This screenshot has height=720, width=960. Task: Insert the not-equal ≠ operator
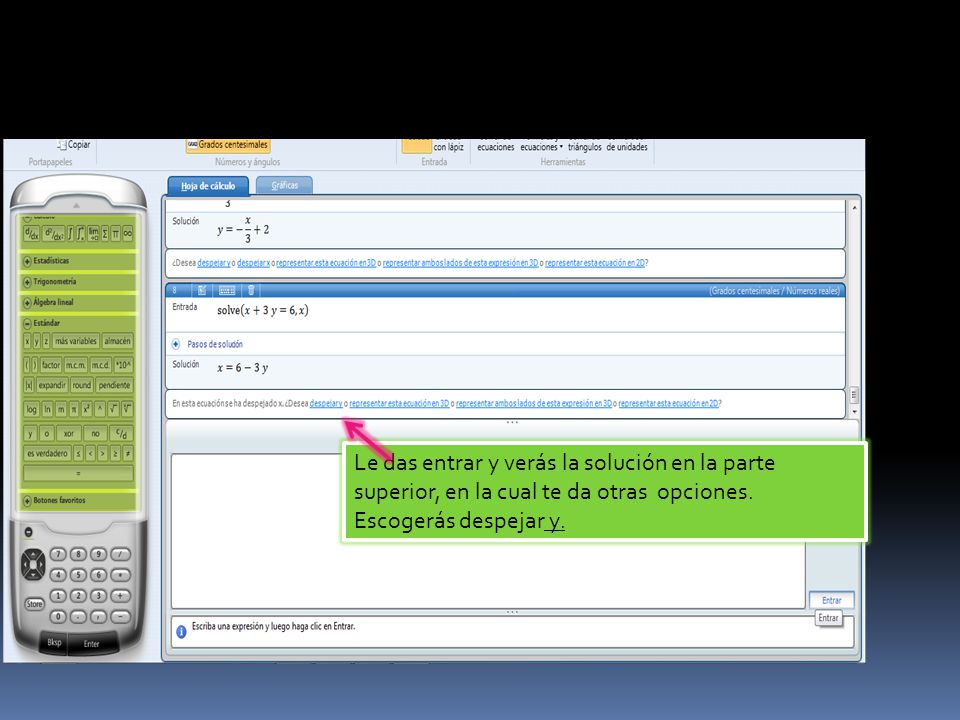click(x=127, y=454)
